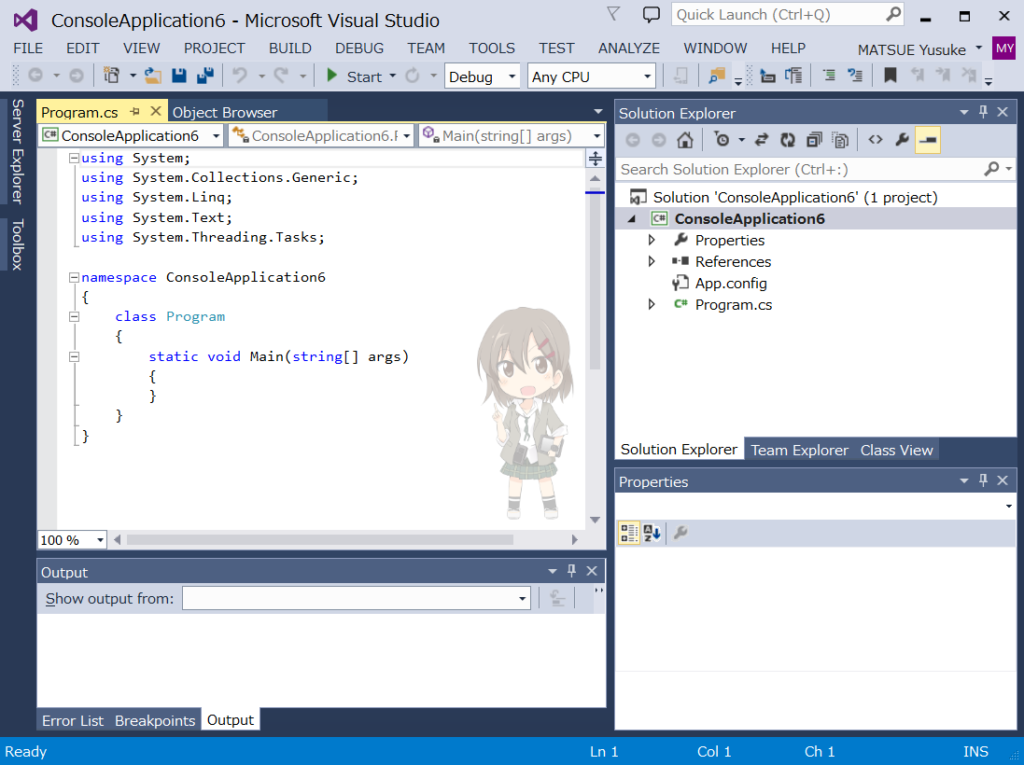1024x765 pixels.
Task: Sync Solution Explorer with active document
Action: (x=761, y=139)
